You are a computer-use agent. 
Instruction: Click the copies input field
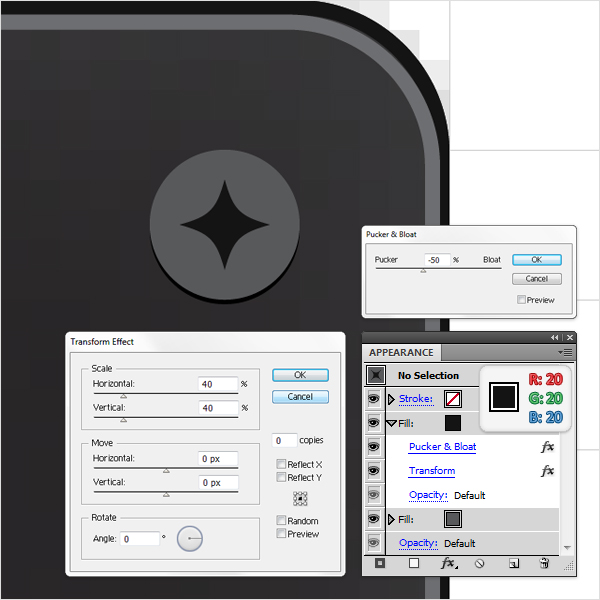tap(284, 440)
